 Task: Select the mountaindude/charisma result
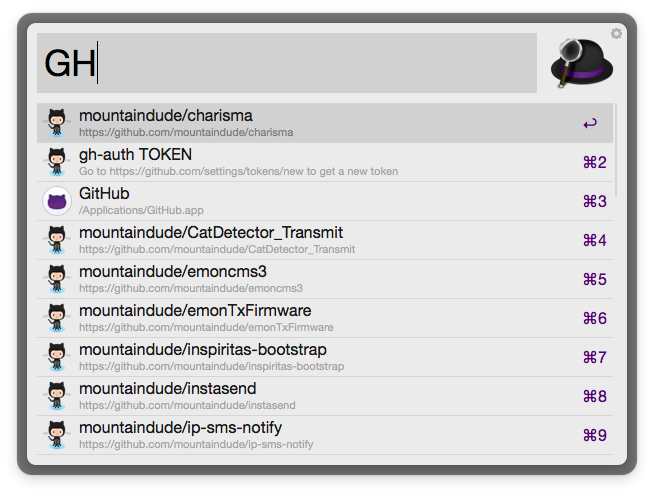point(325,123)
